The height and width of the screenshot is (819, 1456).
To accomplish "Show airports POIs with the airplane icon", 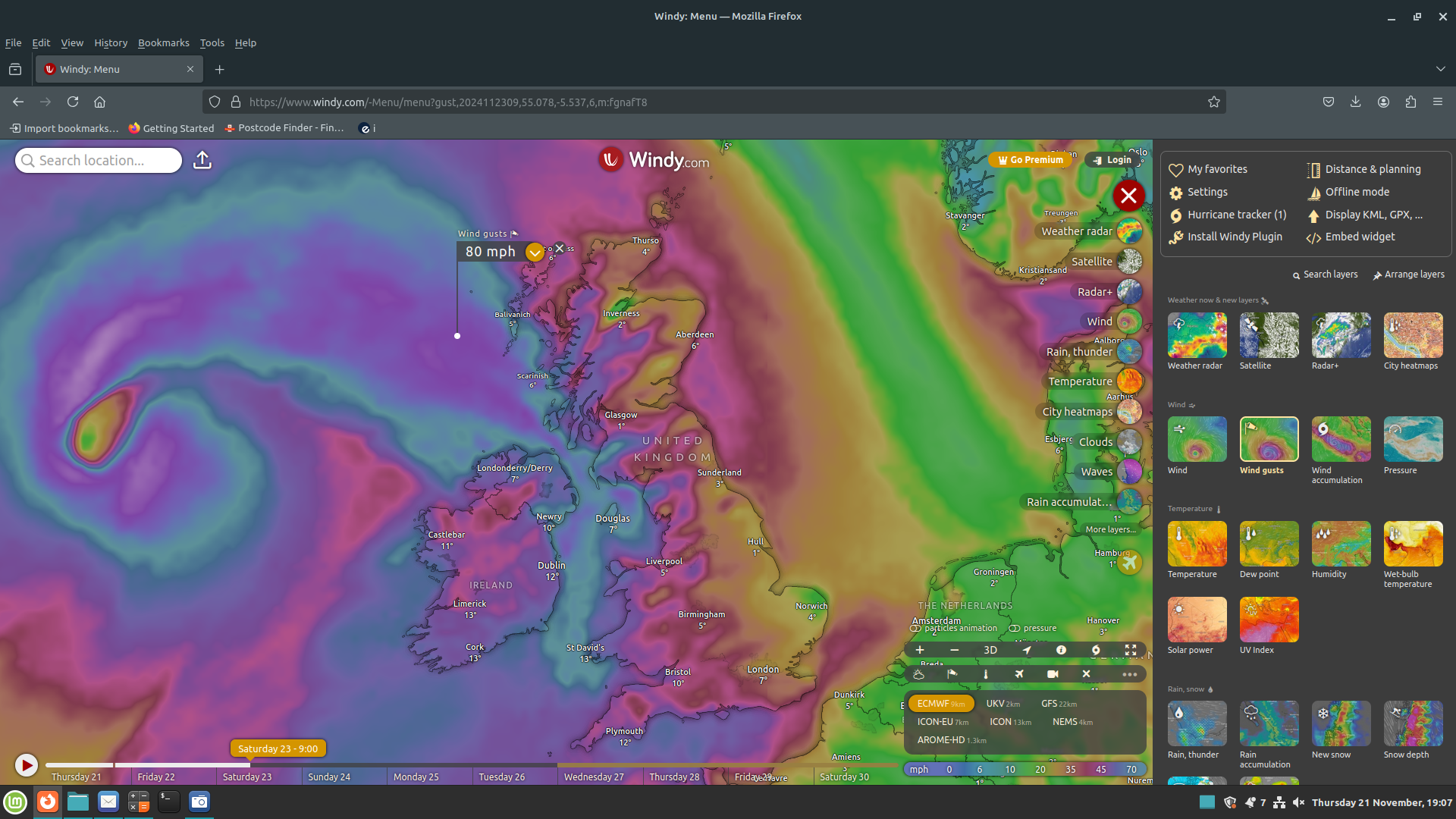I will point(1019,674).
